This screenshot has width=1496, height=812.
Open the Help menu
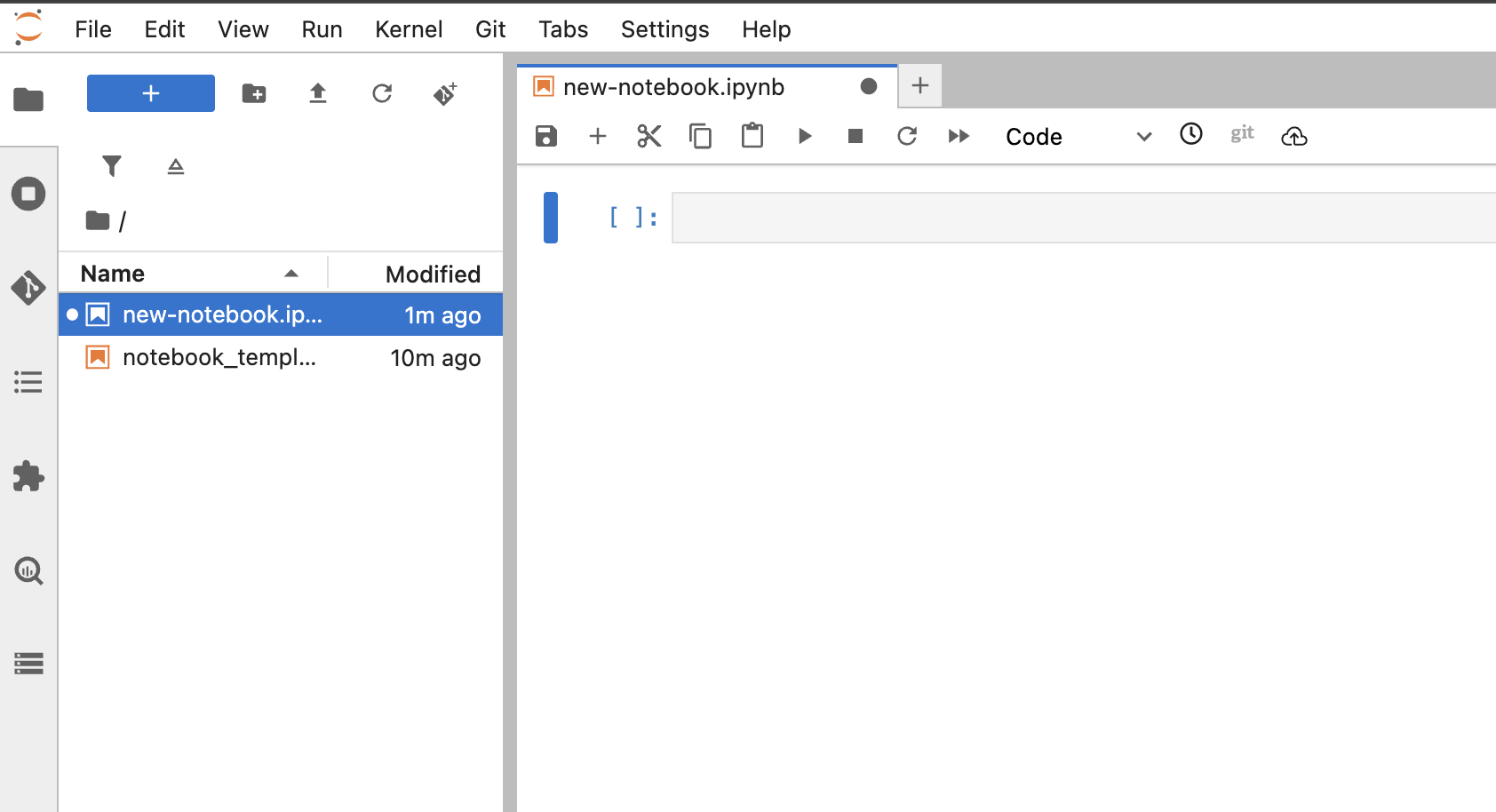pos(766,29)
